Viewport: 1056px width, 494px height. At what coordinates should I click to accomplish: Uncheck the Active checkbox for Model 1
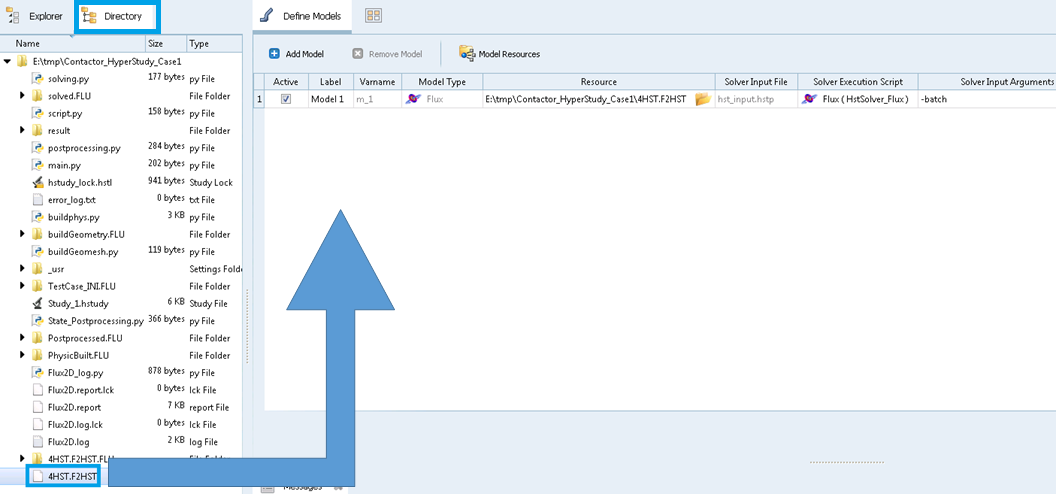click(286, 99)
